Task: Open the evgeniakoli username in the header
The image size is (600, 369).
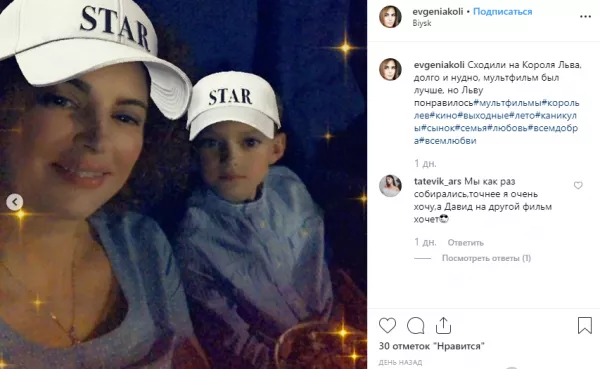Action: tap(438, 12)
